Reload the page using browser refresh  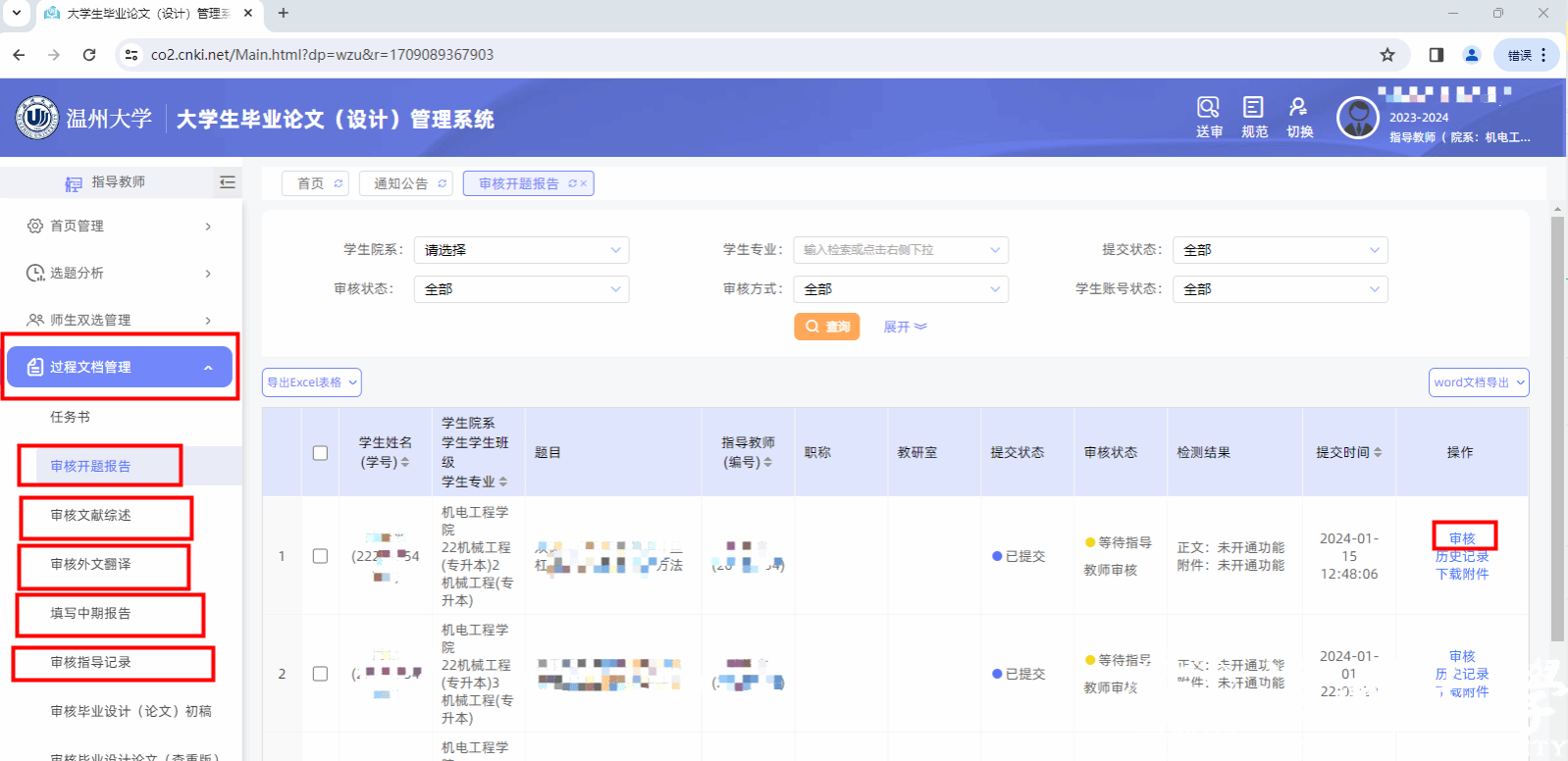pos(89,55)
